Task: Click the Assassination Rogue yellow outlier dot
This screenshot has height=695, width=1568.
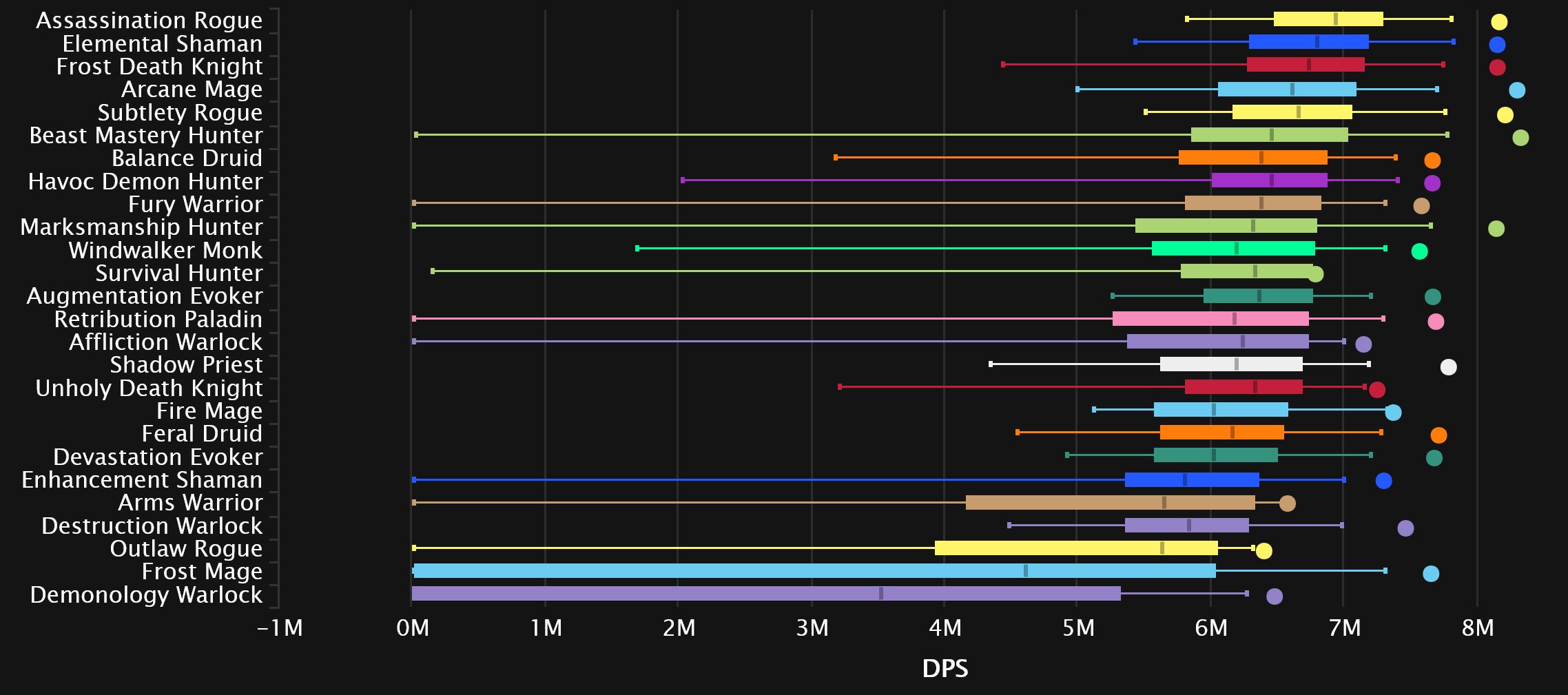Action: click(x=1498, y=22)
